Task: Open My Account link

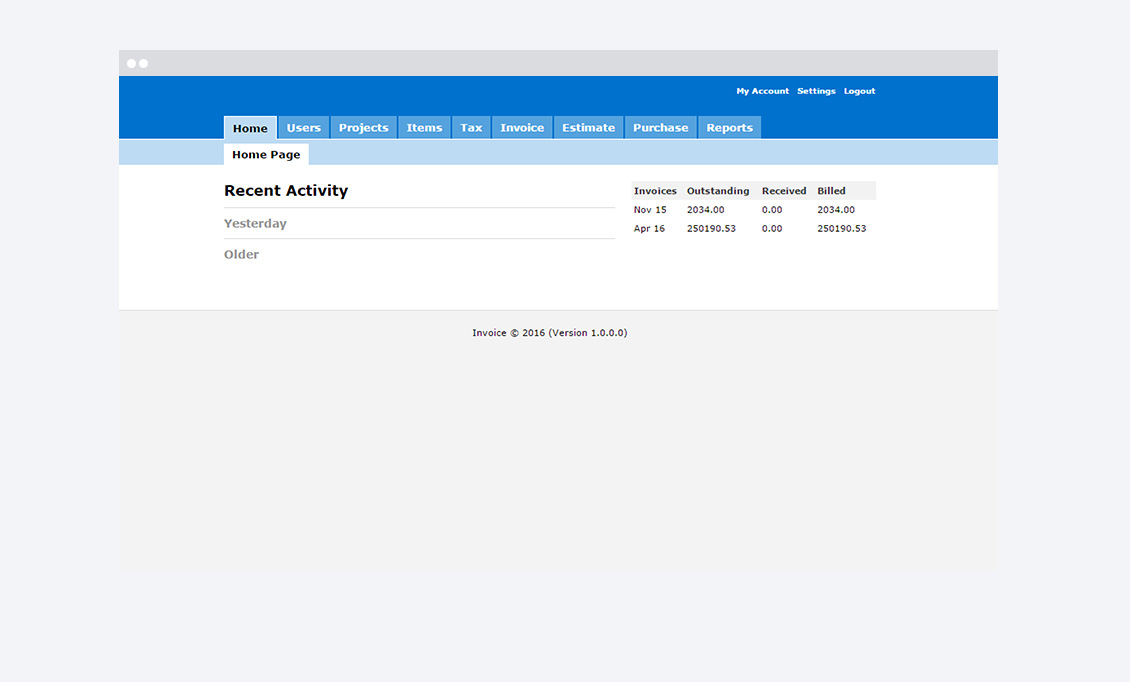Action: (762, 91)
